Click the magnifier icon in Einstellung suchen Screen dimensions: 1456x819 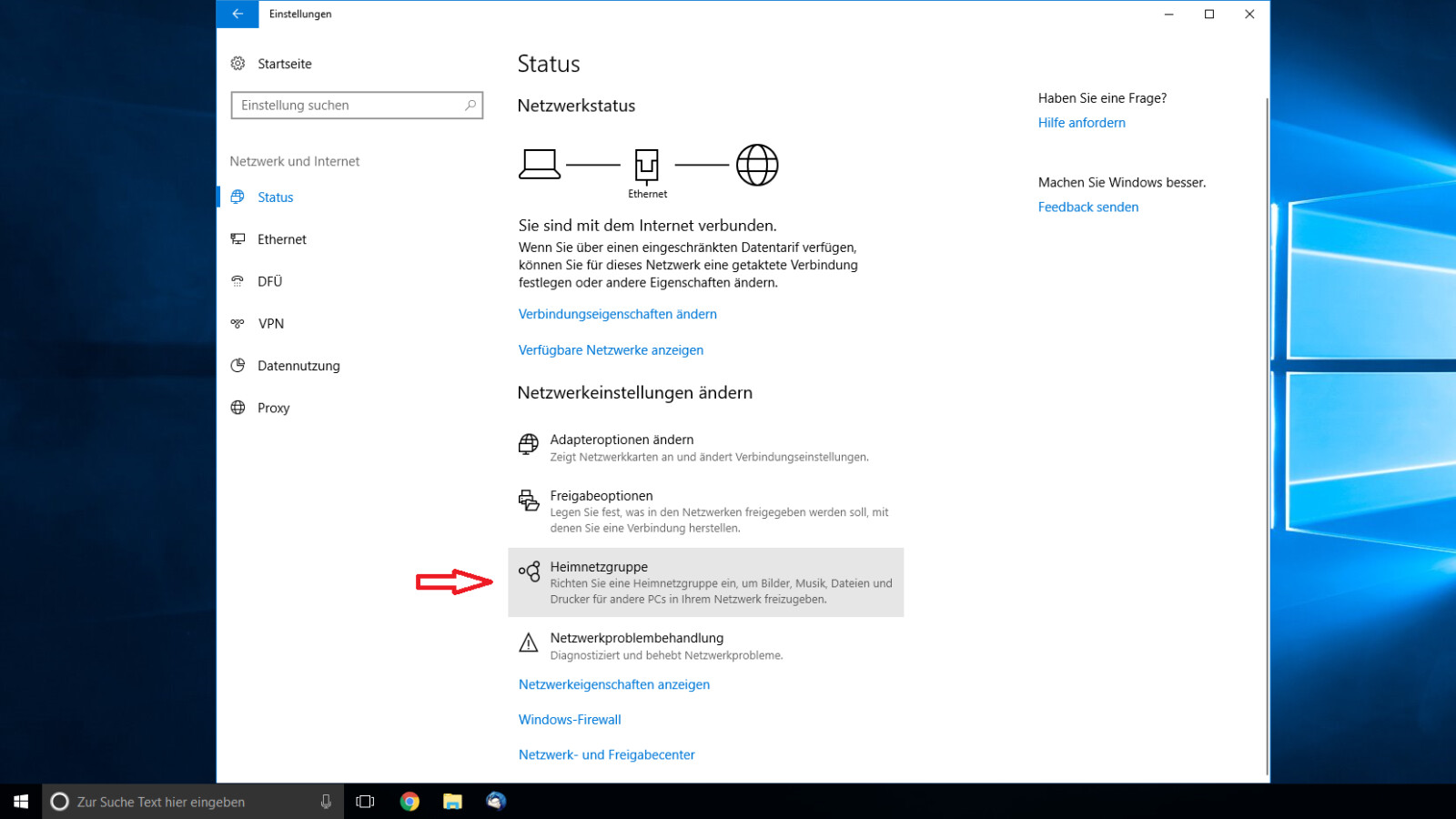pyautogui.click(x=470, y=105)
